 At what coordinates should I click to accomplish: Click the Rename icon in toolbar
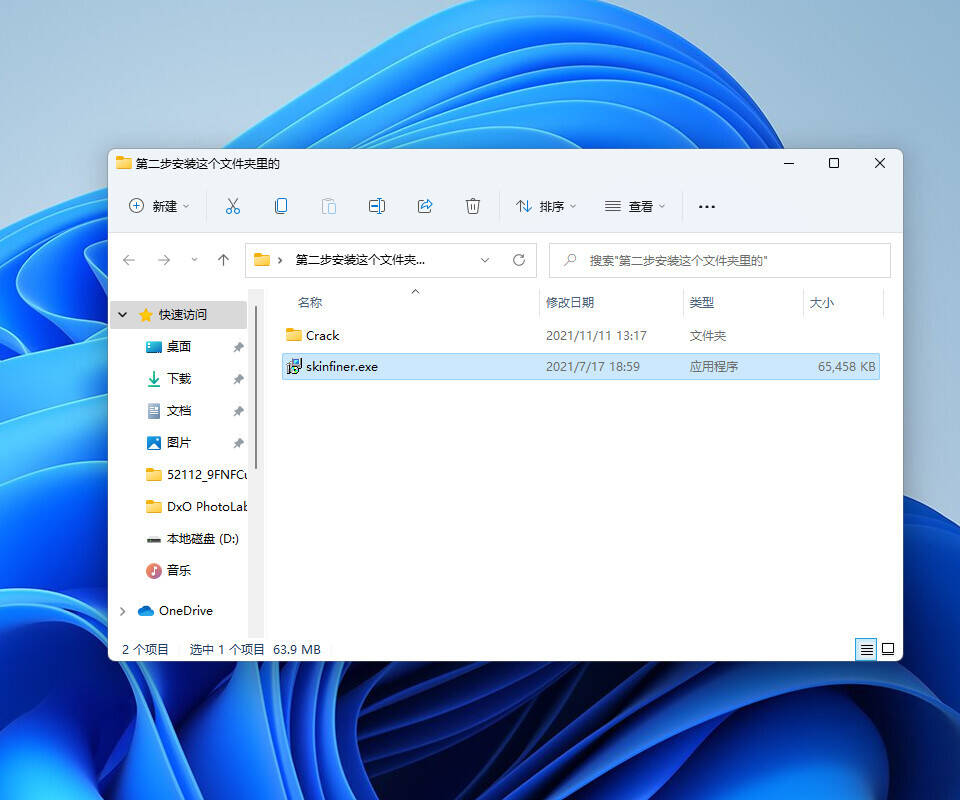(377, 206)
